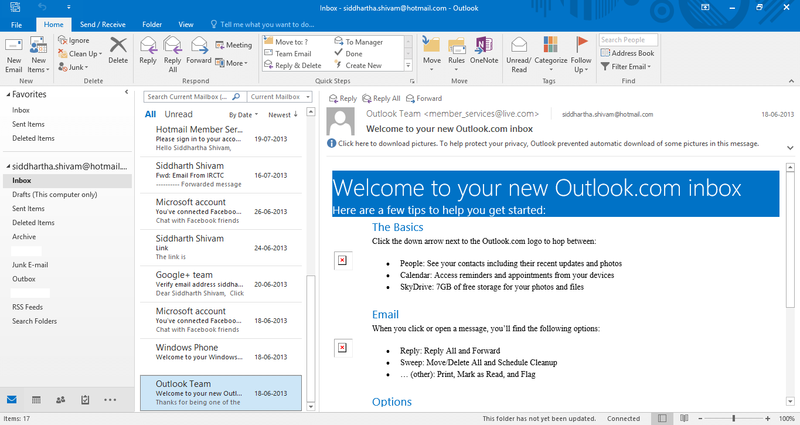Click the Search People field

pyautogui.click(x=628, y=40)
